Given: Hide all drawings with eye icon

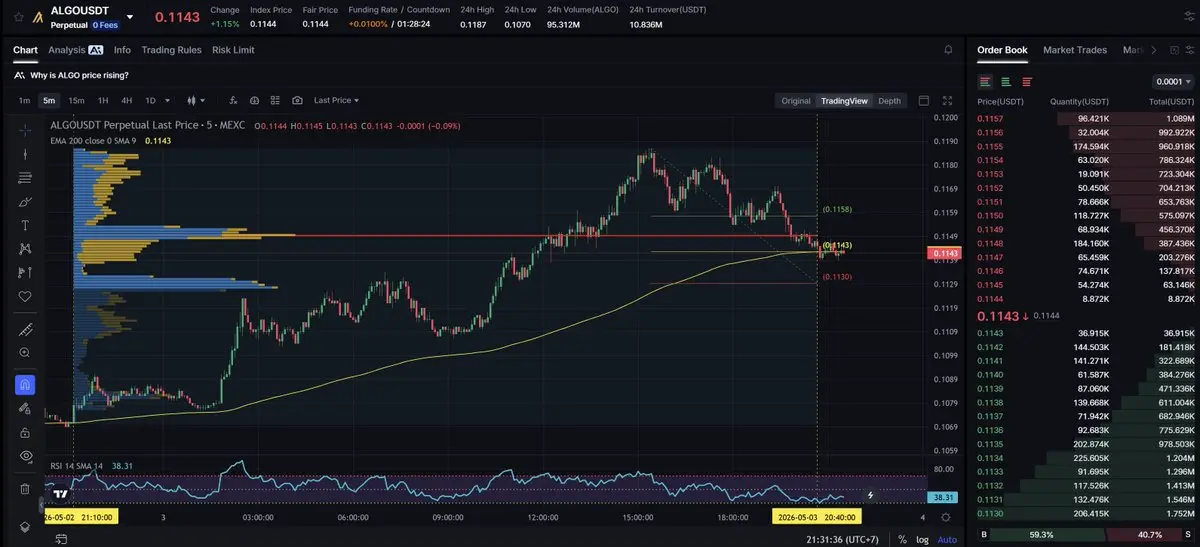Looking at the screenshot, I should [x=25, y=456].
